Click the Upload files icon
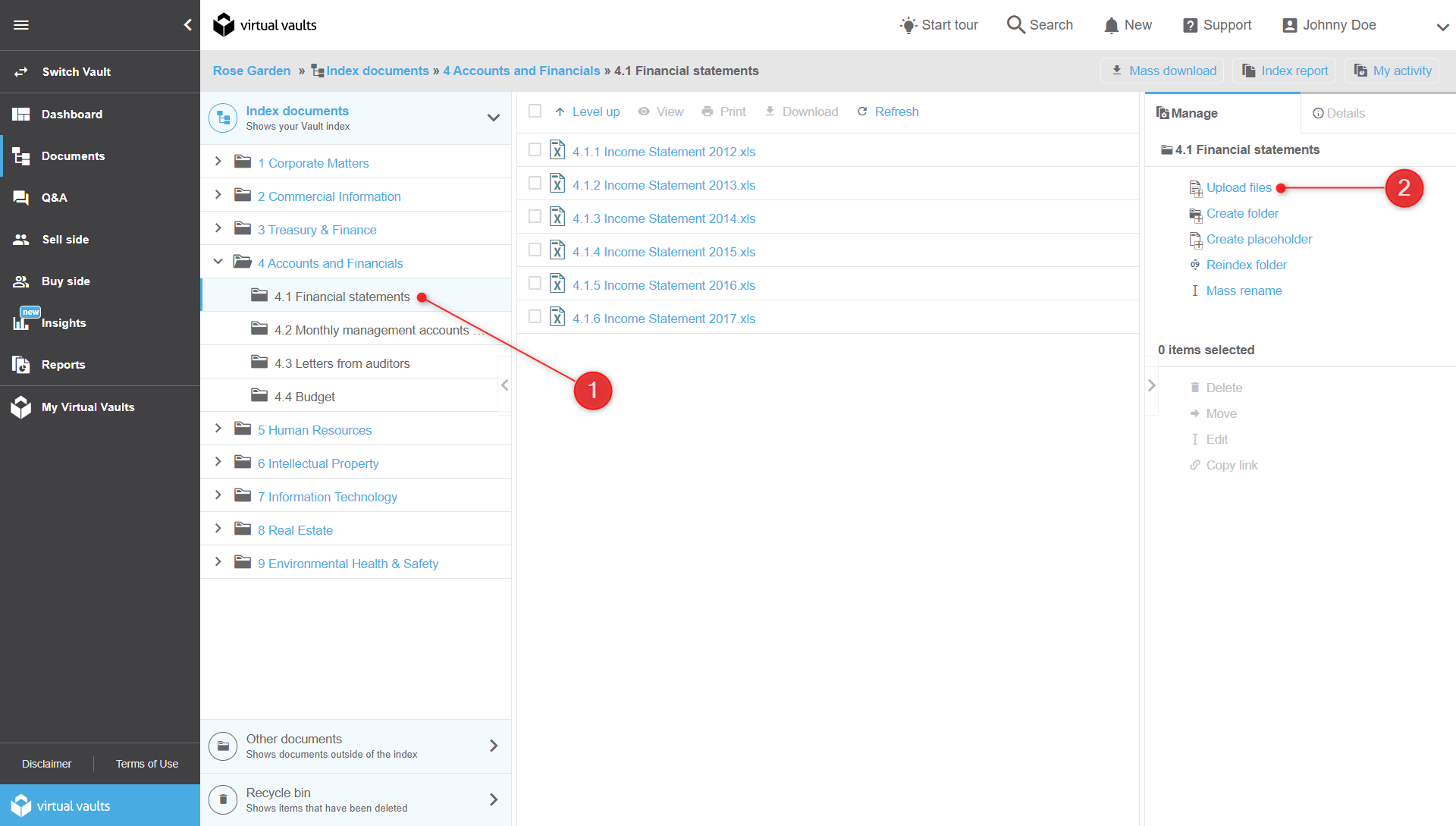Image resolution: width=1456 pixels, height=826 pixels. point(1196,188)
